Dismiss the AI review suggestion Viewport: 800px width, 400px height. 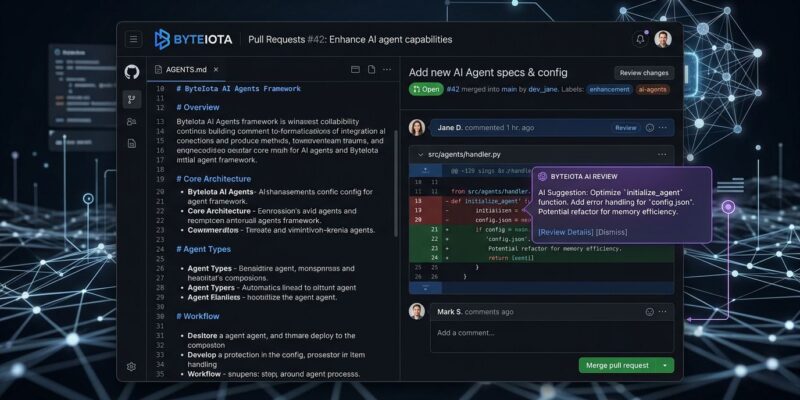click(612, 232)
